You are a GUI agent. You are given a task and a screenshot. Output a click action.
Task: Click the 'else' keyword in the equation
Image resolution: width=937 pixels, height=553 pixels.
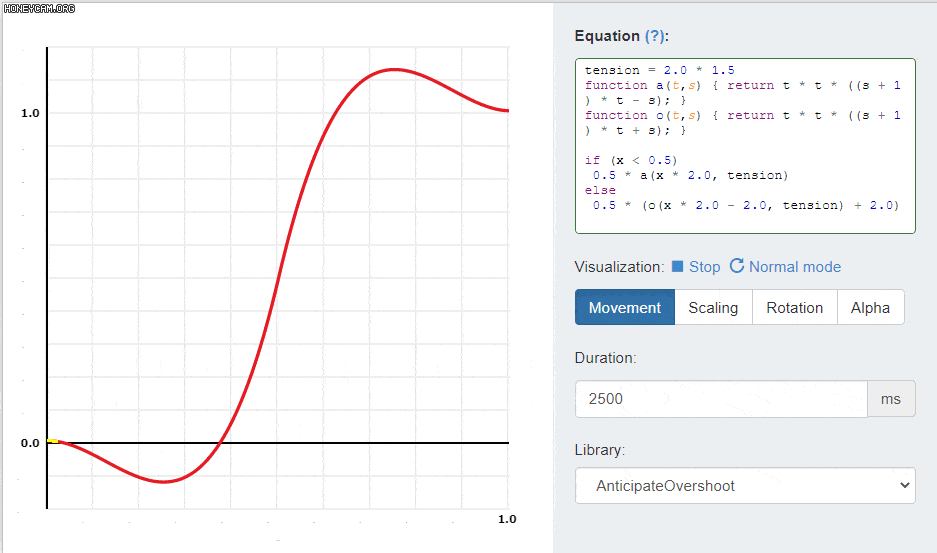click(600, 190)
